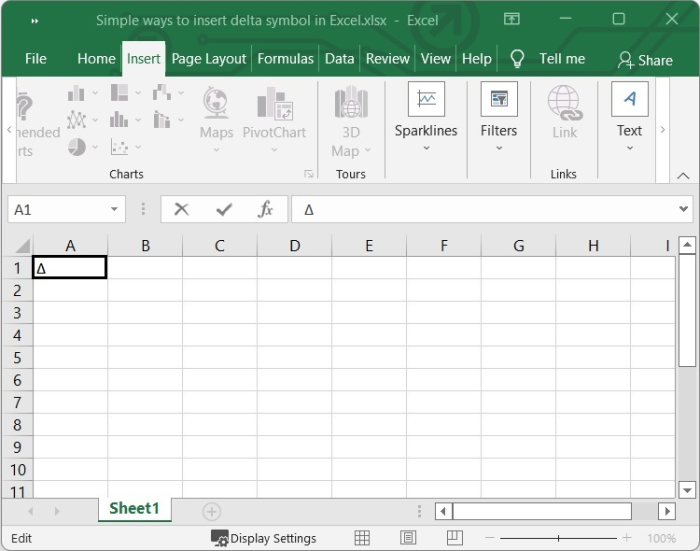This screenshot has width=700, height=551.
Task: Open the PivotChart button
Action: click(x=274, y=118)
